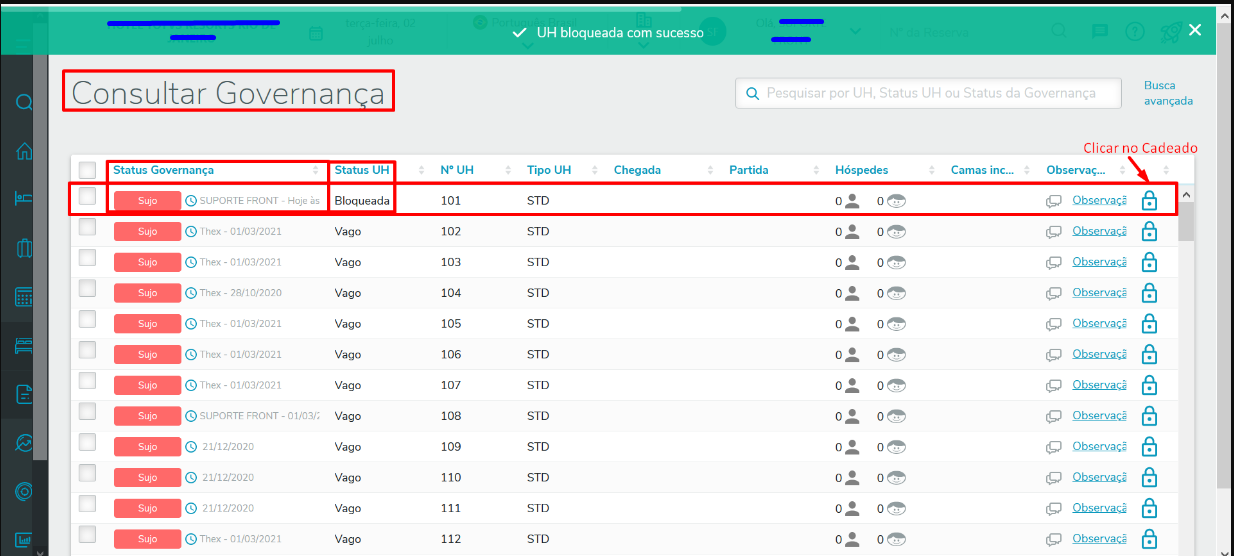Click the Sujo status button for UH 101
The height and width of the screenshot is (556, 1234).
tap(148, 201)
